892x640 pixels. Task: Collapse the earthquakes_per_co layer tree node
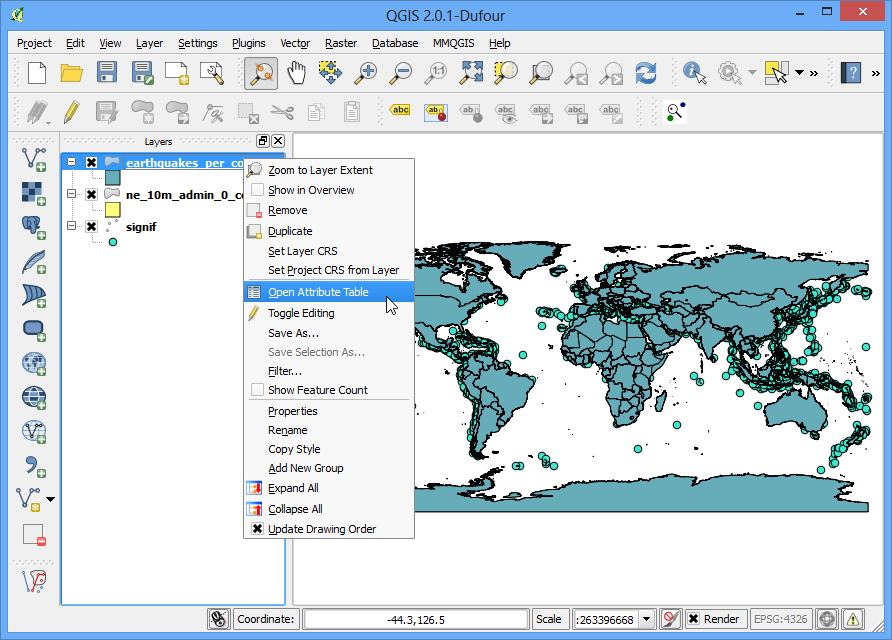72,162
